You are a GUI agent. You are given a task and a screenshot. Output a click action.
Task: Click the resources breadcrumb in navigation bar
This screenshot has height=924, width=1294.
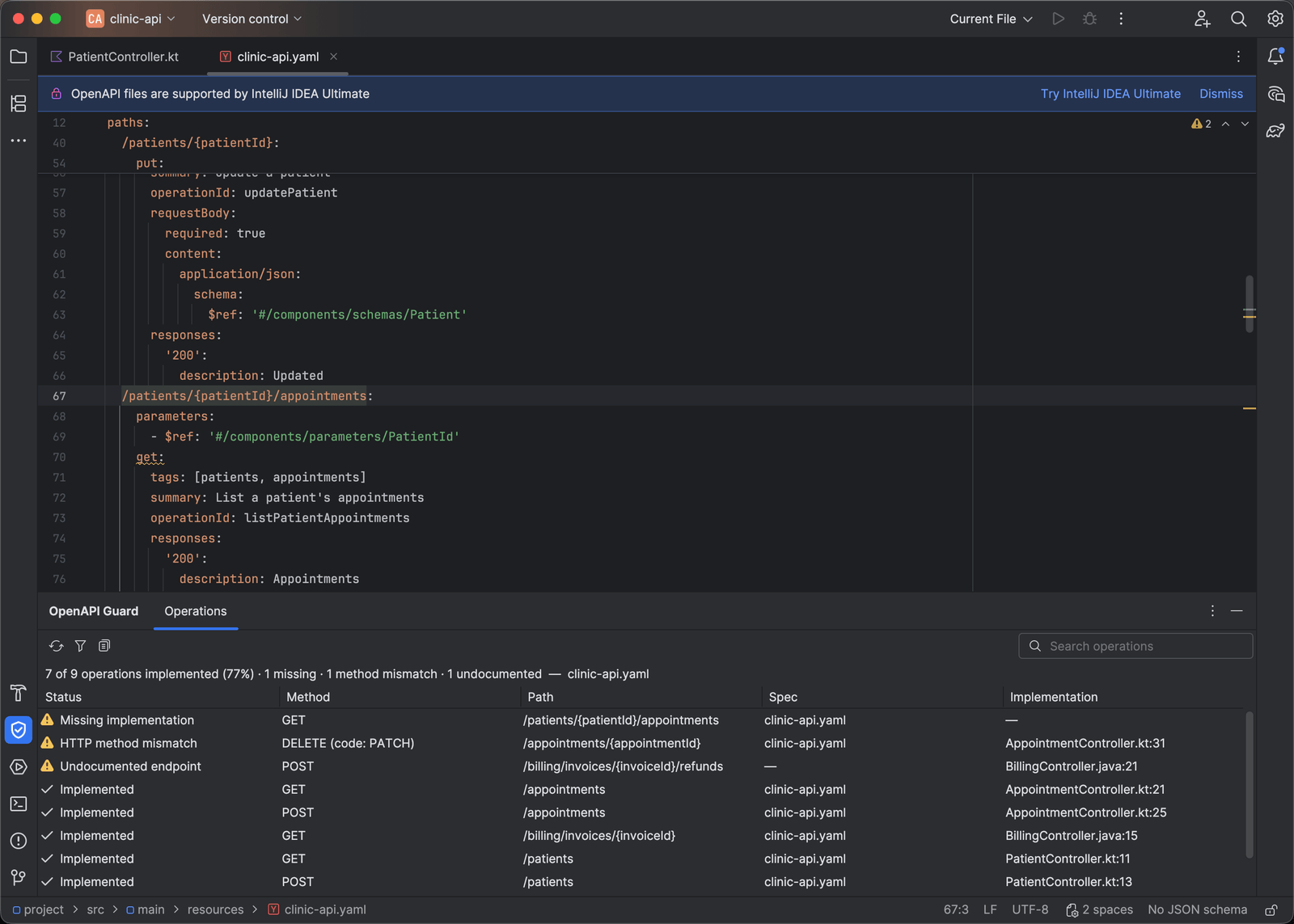(x=215, y=910)
